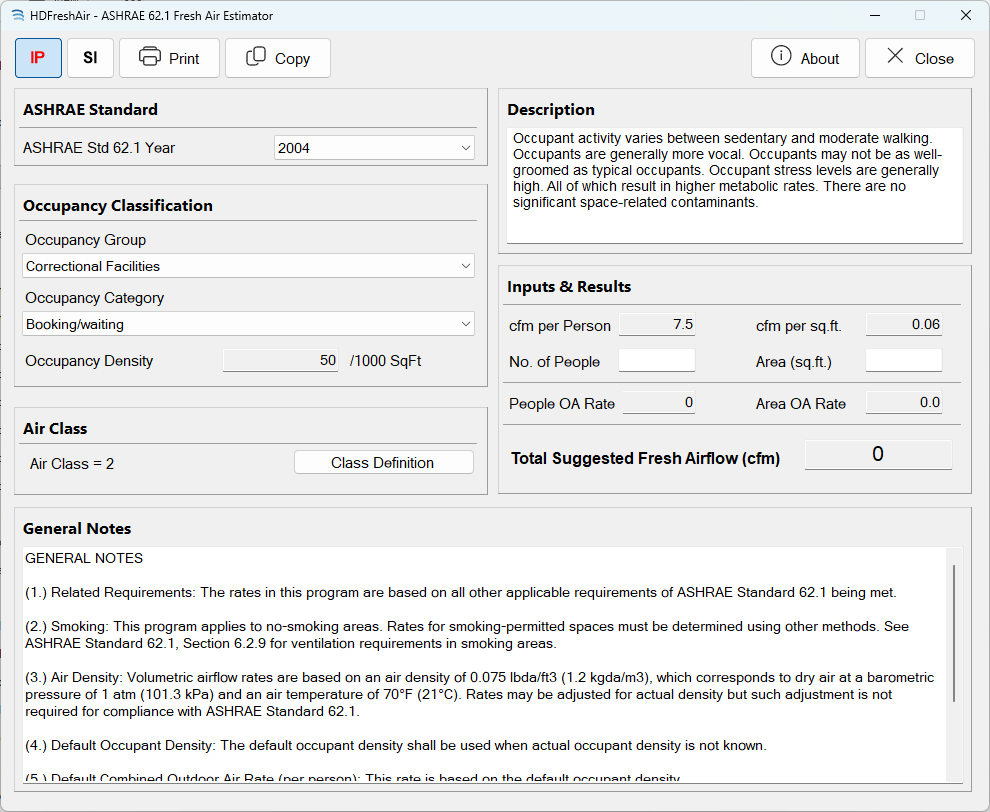Open the Air Class Definition

383,462
